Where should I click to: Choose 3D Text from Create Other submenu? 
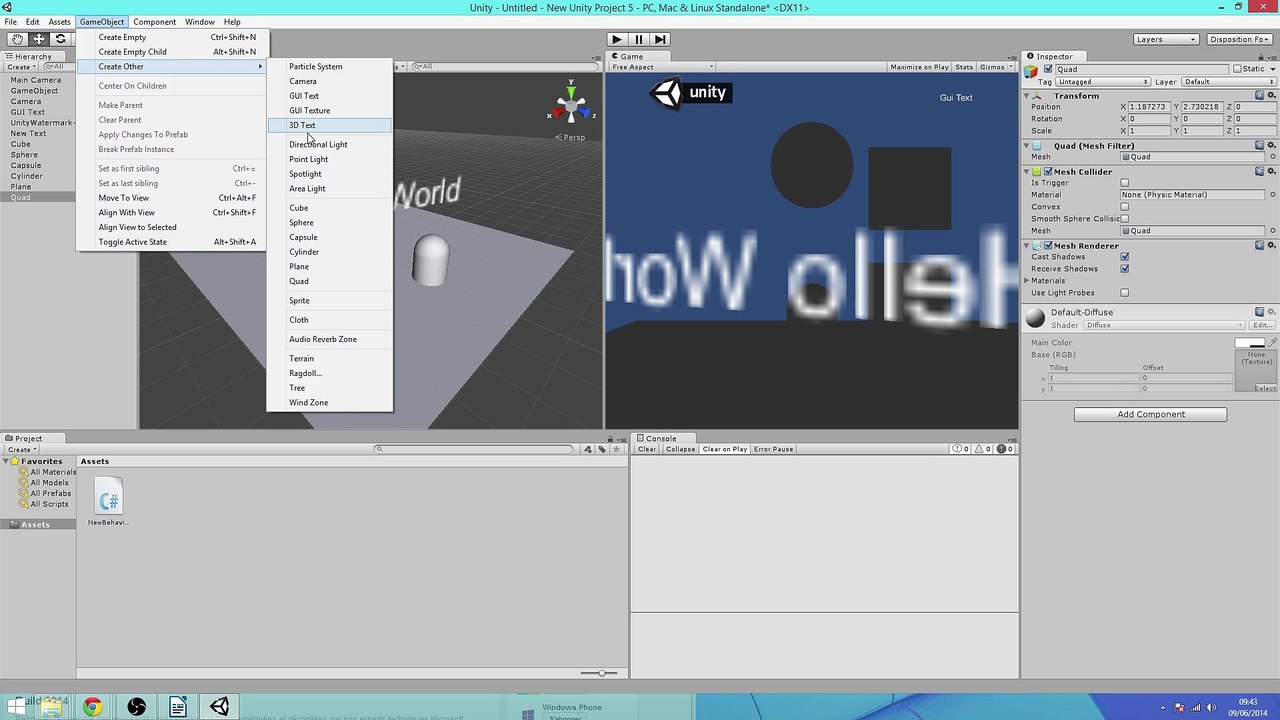pyautogui.click(x=330, y=125)
